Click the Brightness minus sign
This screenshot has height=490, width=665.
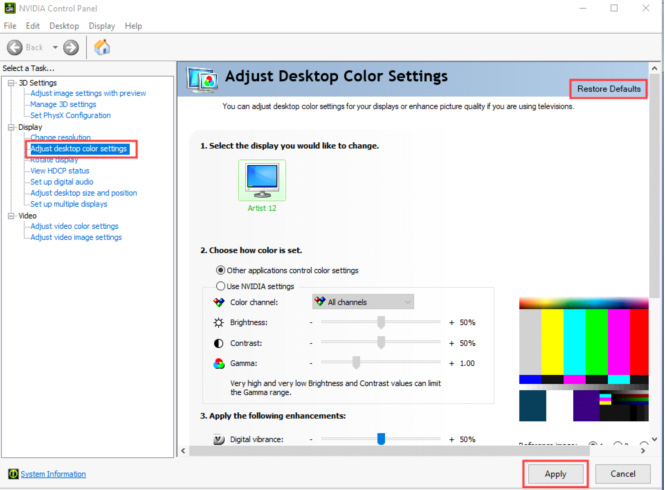pyautogui.click(x=311, y=322)
